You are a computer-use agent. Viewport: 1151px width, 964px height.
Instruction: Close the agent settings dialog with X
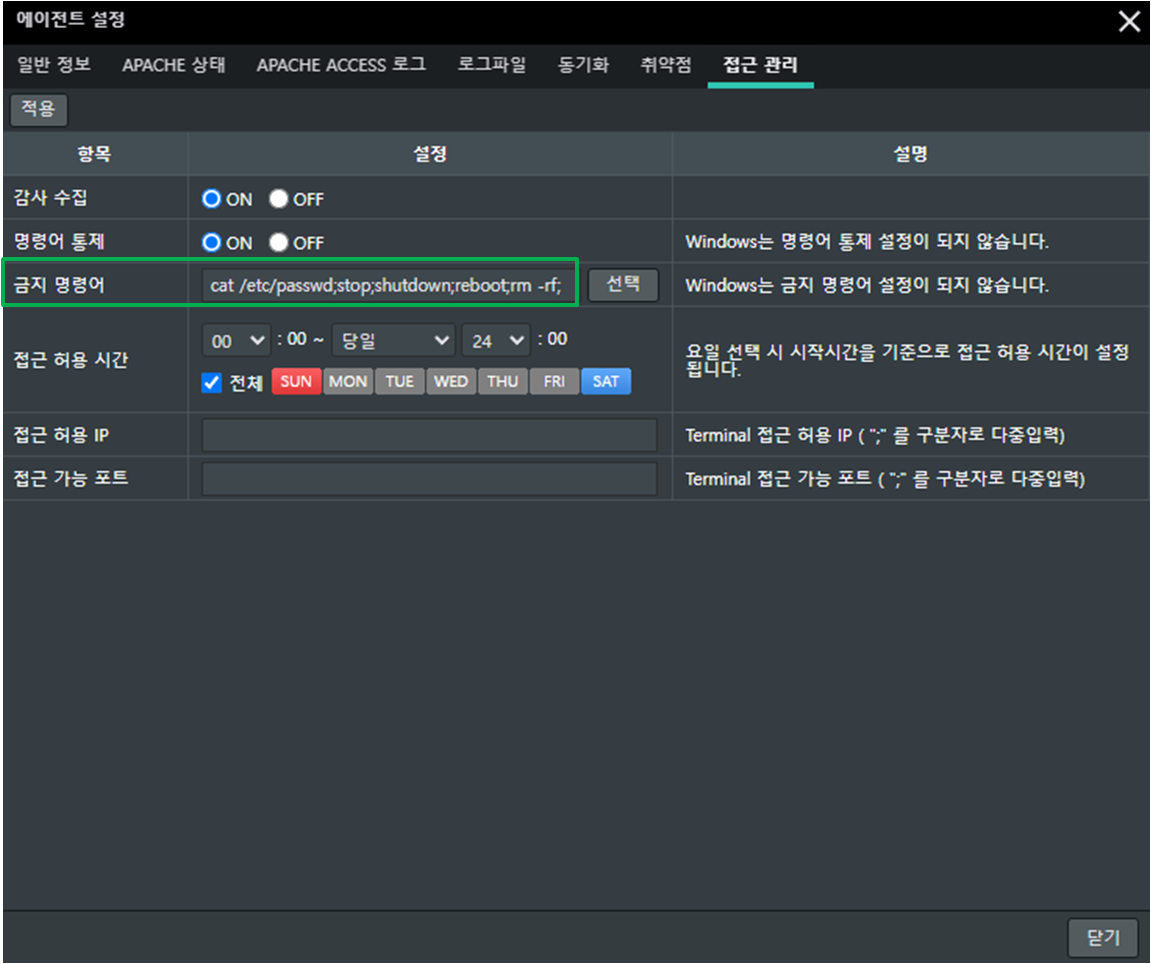[x=1128, y=21]
